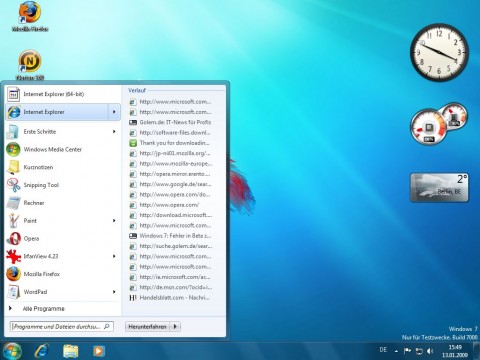Click the Paint icon in Start menu
Screen dimensions: 480x360
click(x=13, y=221)
